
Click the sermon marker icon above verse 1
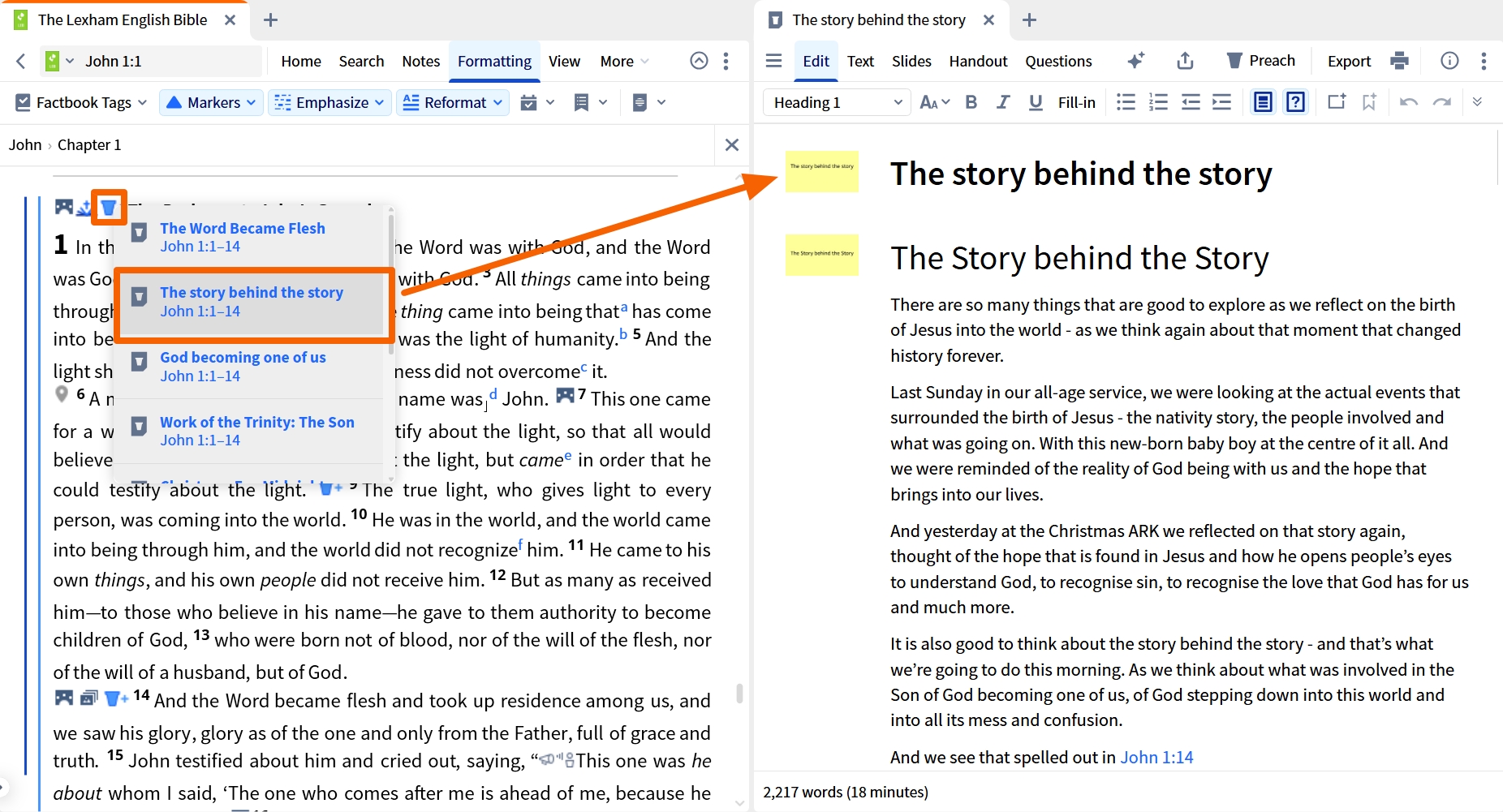[109, 208]
